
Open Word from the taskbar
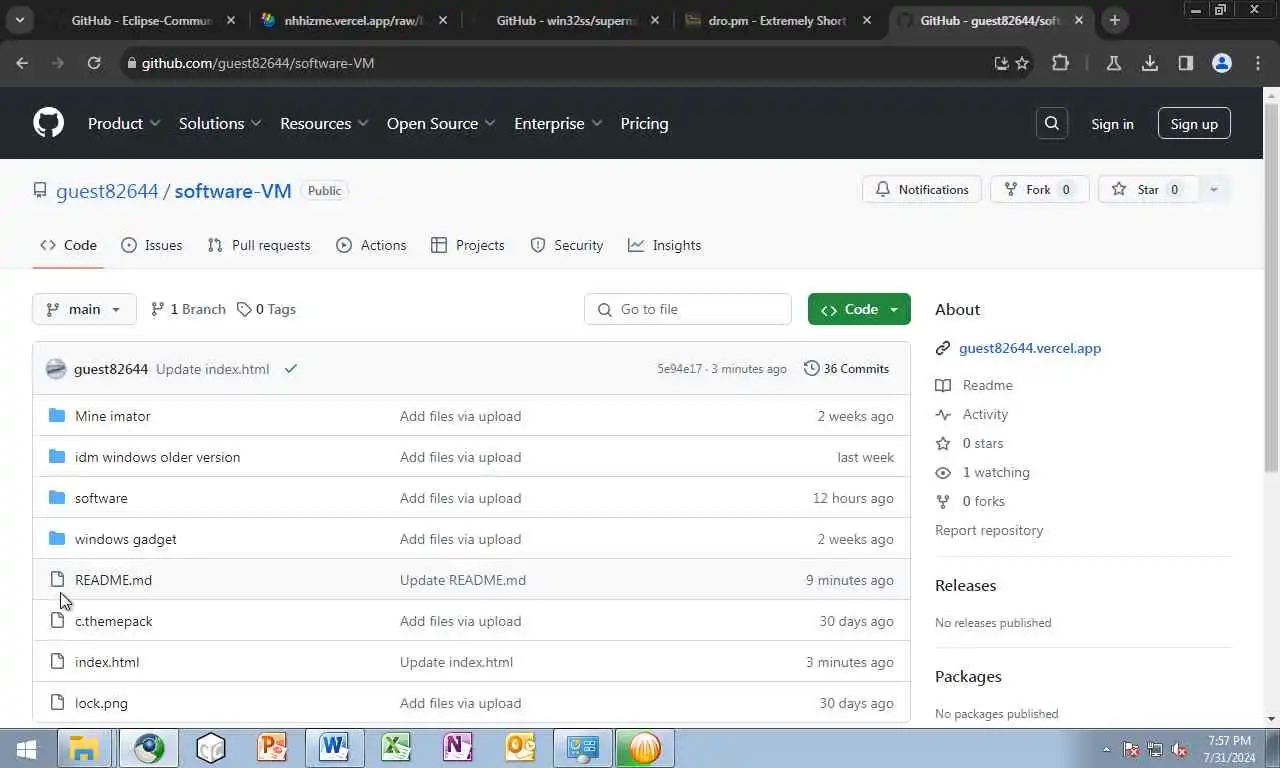point(334,748)
